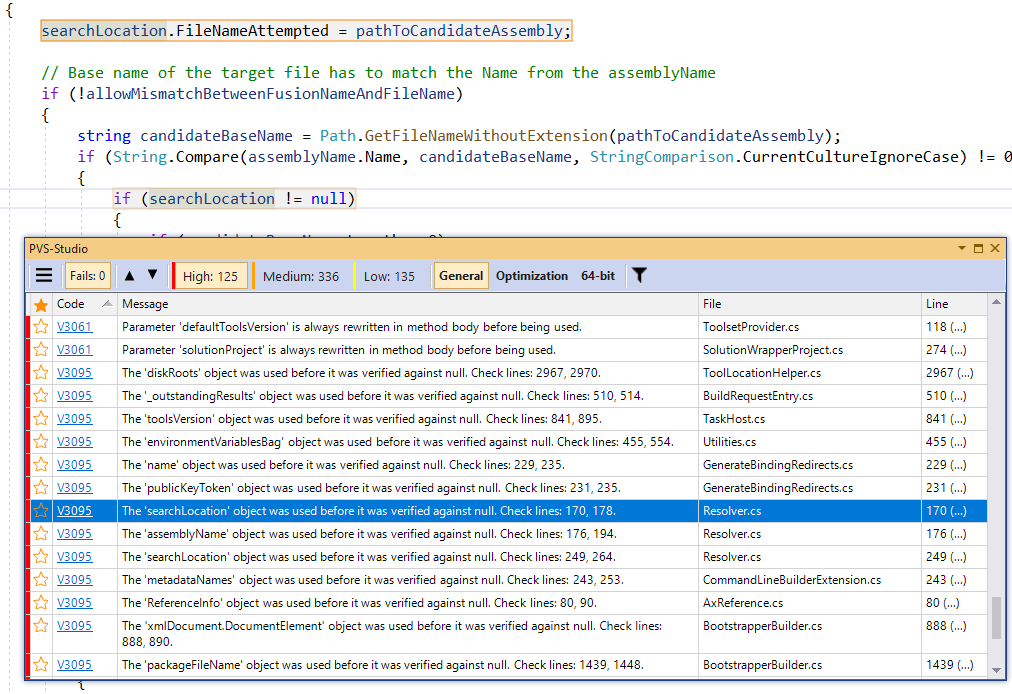Star the 'metadataNames' warning row

pyautogui.click(x=41, y=580)
